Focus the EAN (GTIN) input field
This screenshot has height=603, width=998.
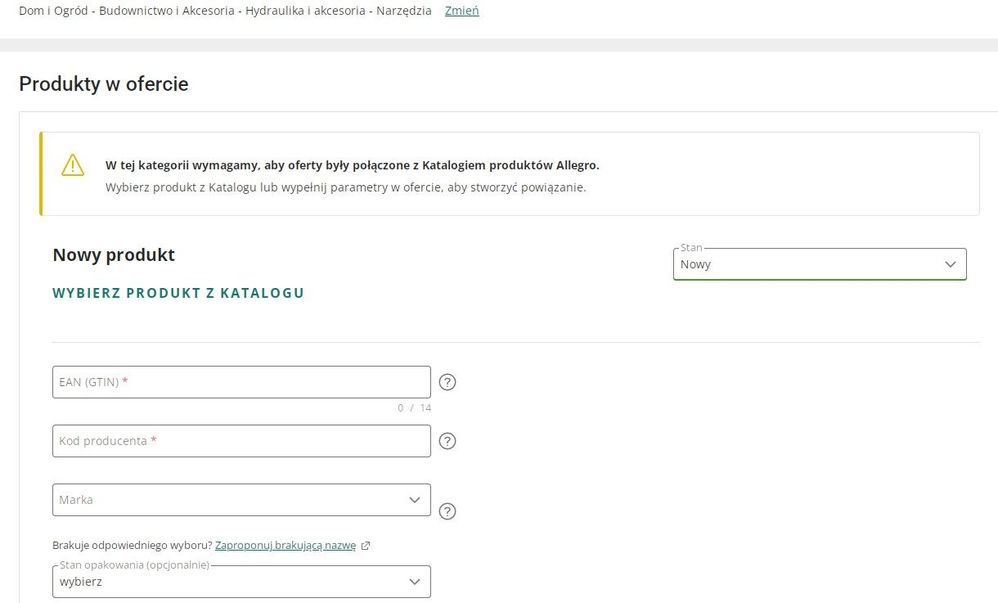point(240,382)
